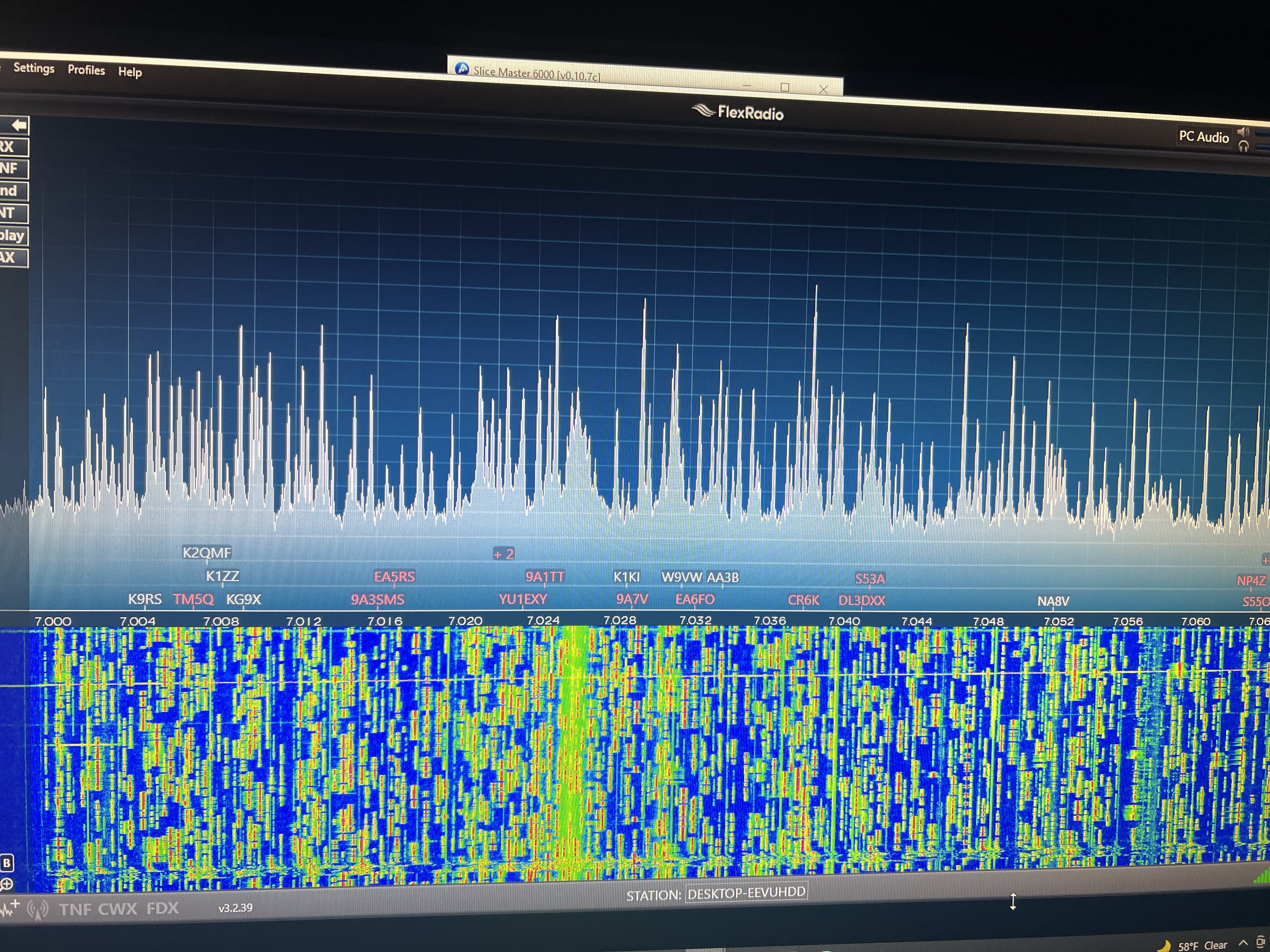This screenshot has width=1270, height=952.
Task: Select the S53A spot label
Action: 870,579
